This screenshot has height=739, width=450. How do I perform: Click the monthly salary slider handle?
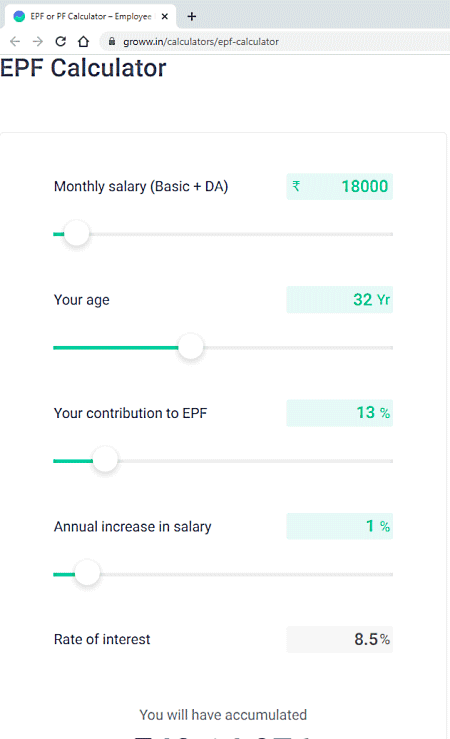(77, 234)
